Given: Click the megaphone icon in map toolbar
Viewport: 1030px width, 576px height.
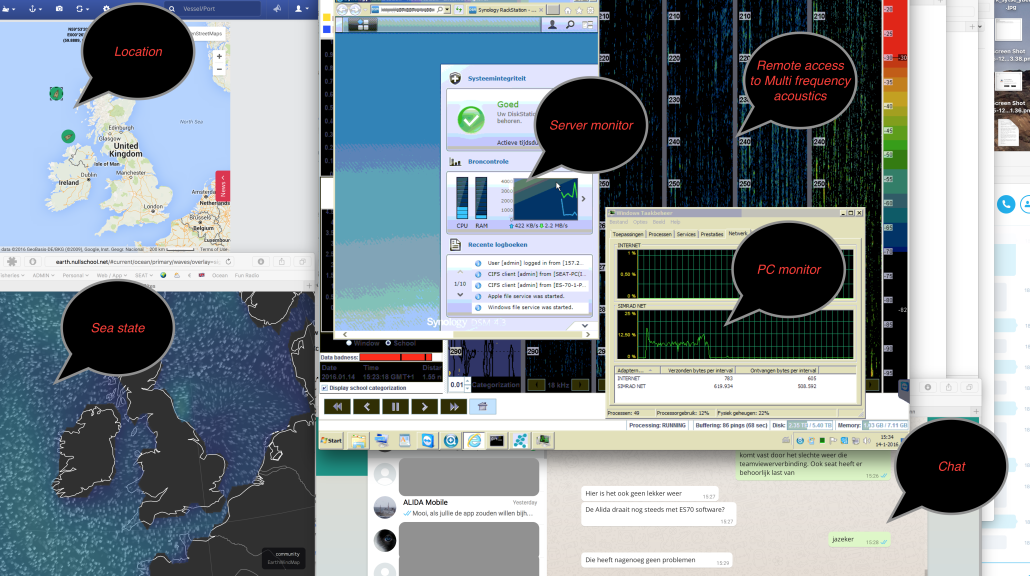Looking at the screenshot, I should 277,9.
